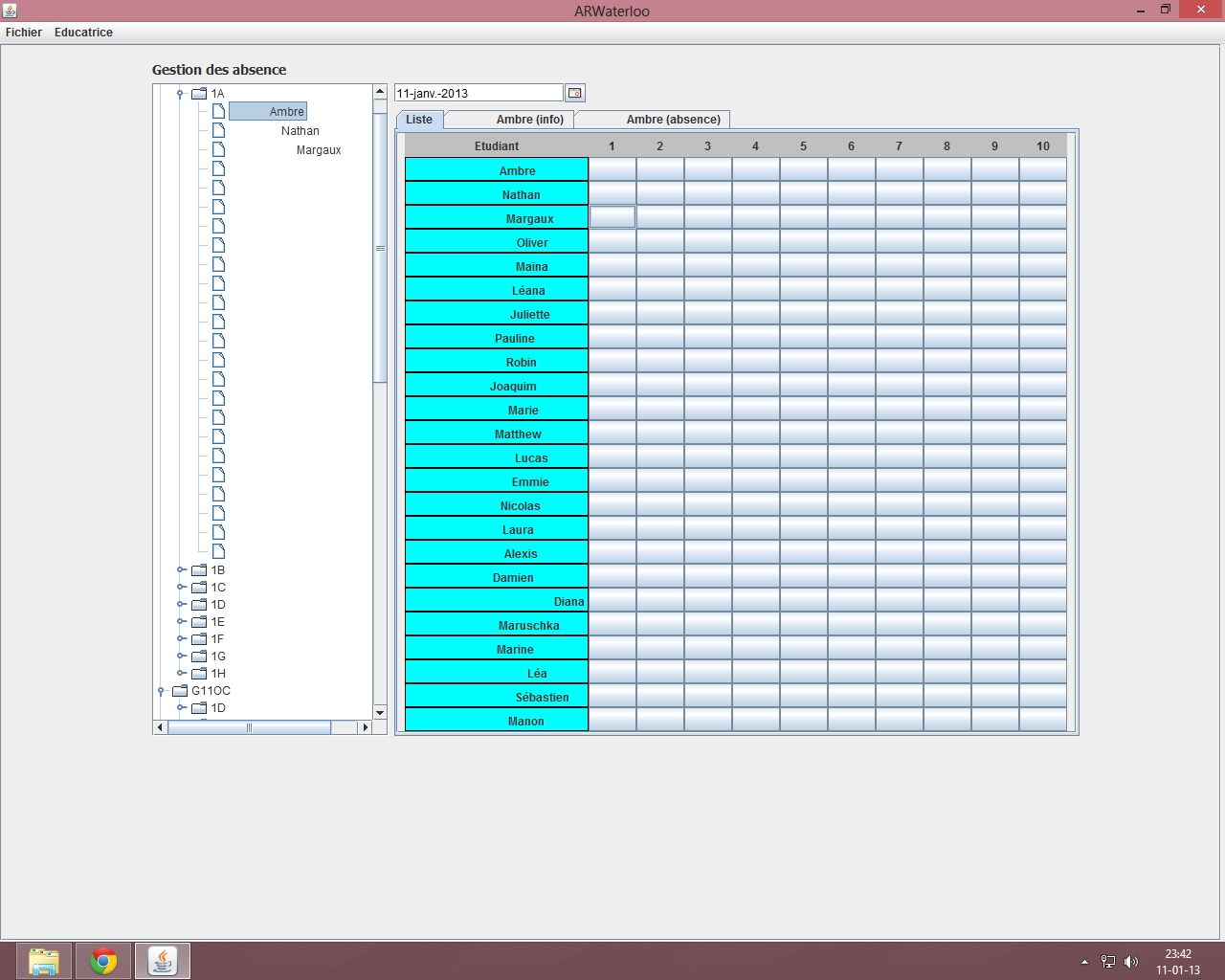
Task: Toggle period 5 absence cell for Oliver
Action: point(804,242)
